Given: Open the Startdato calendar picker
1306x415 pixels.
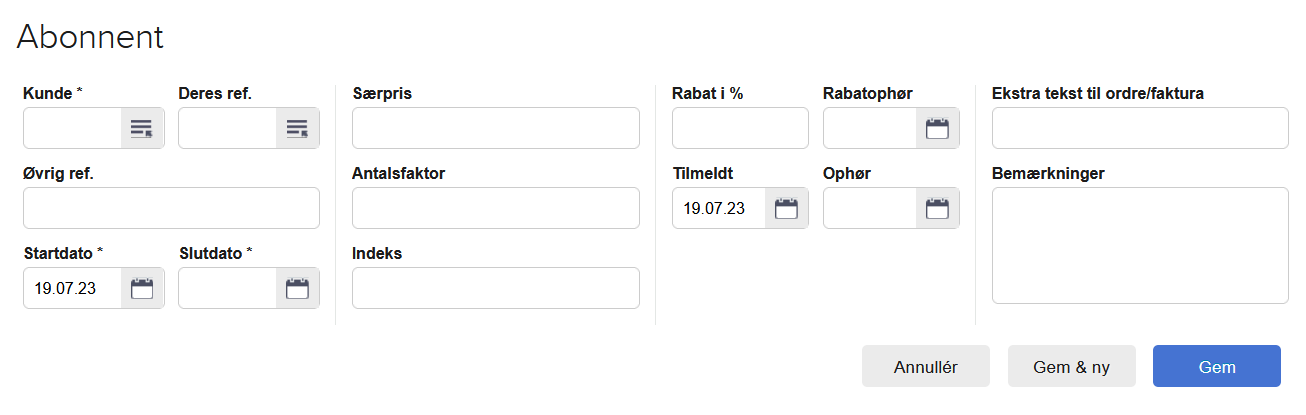Looking at the screenshot, I should 142,288.
